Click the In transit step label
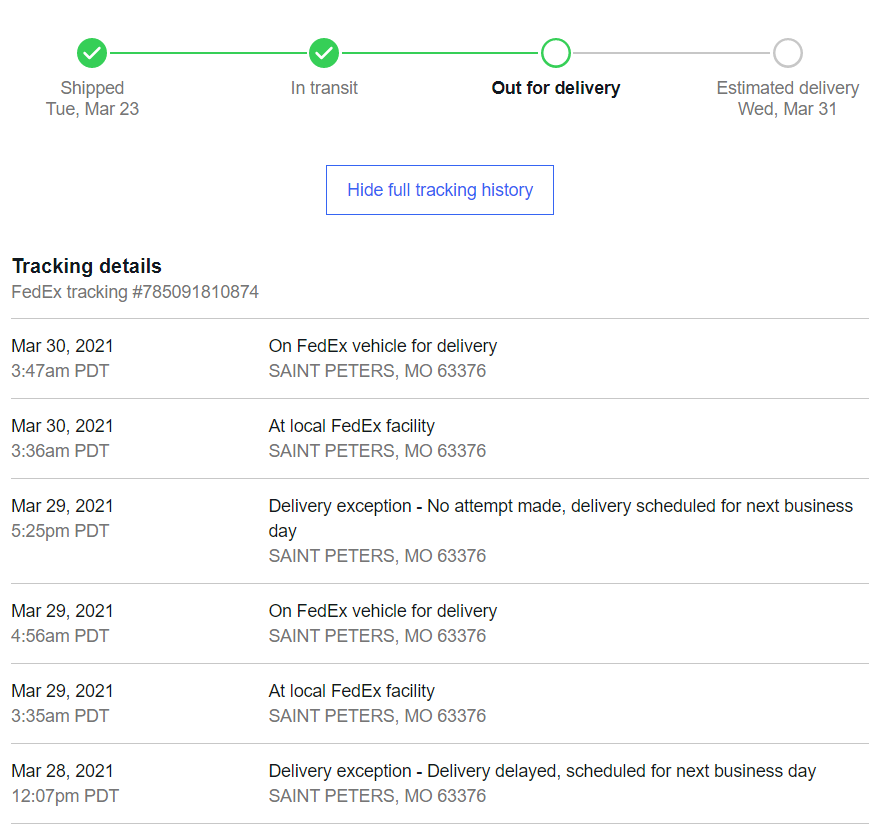This screenshot has width=882, height=826. [x=324, y=88]
